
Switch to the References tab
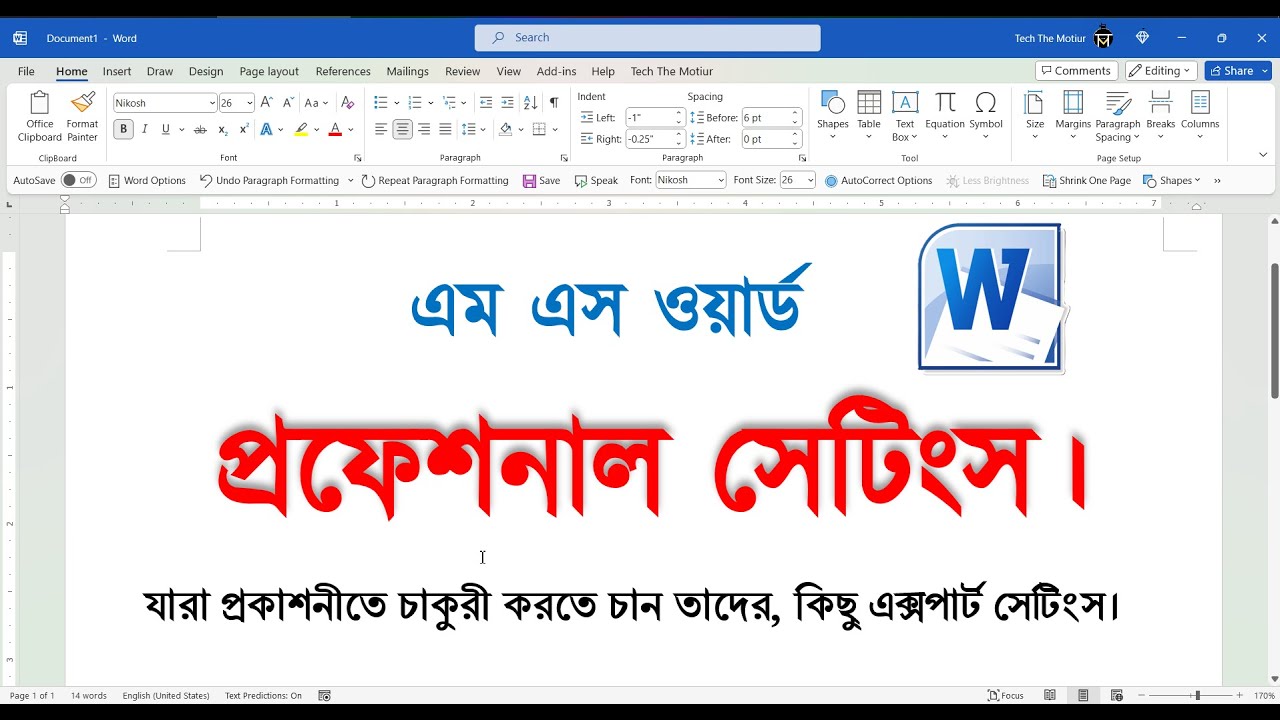(x=343, y=71)
